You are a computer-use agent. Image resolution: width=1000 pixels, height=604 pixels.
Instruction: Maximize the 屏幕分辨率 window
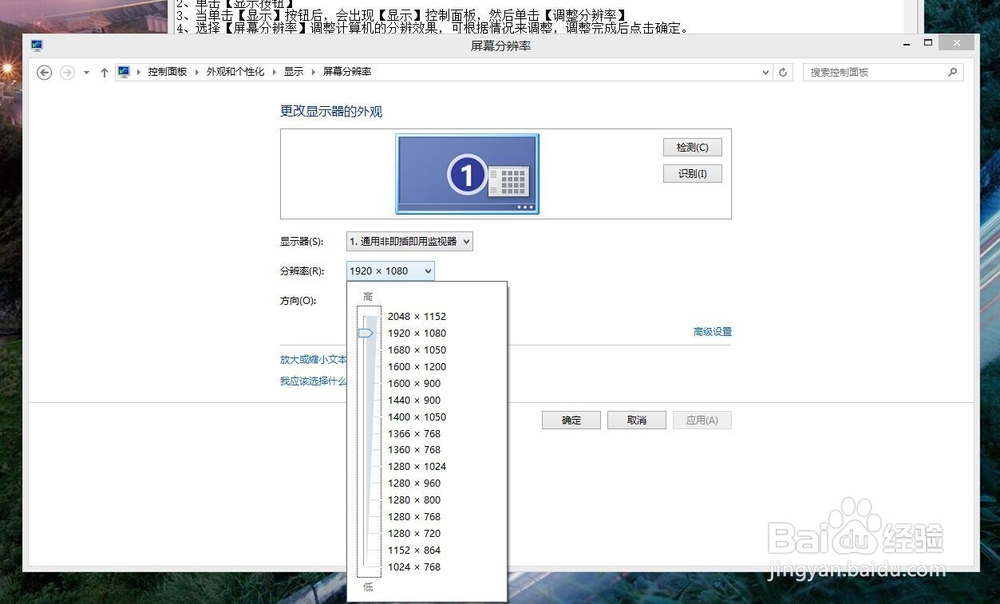928,43
